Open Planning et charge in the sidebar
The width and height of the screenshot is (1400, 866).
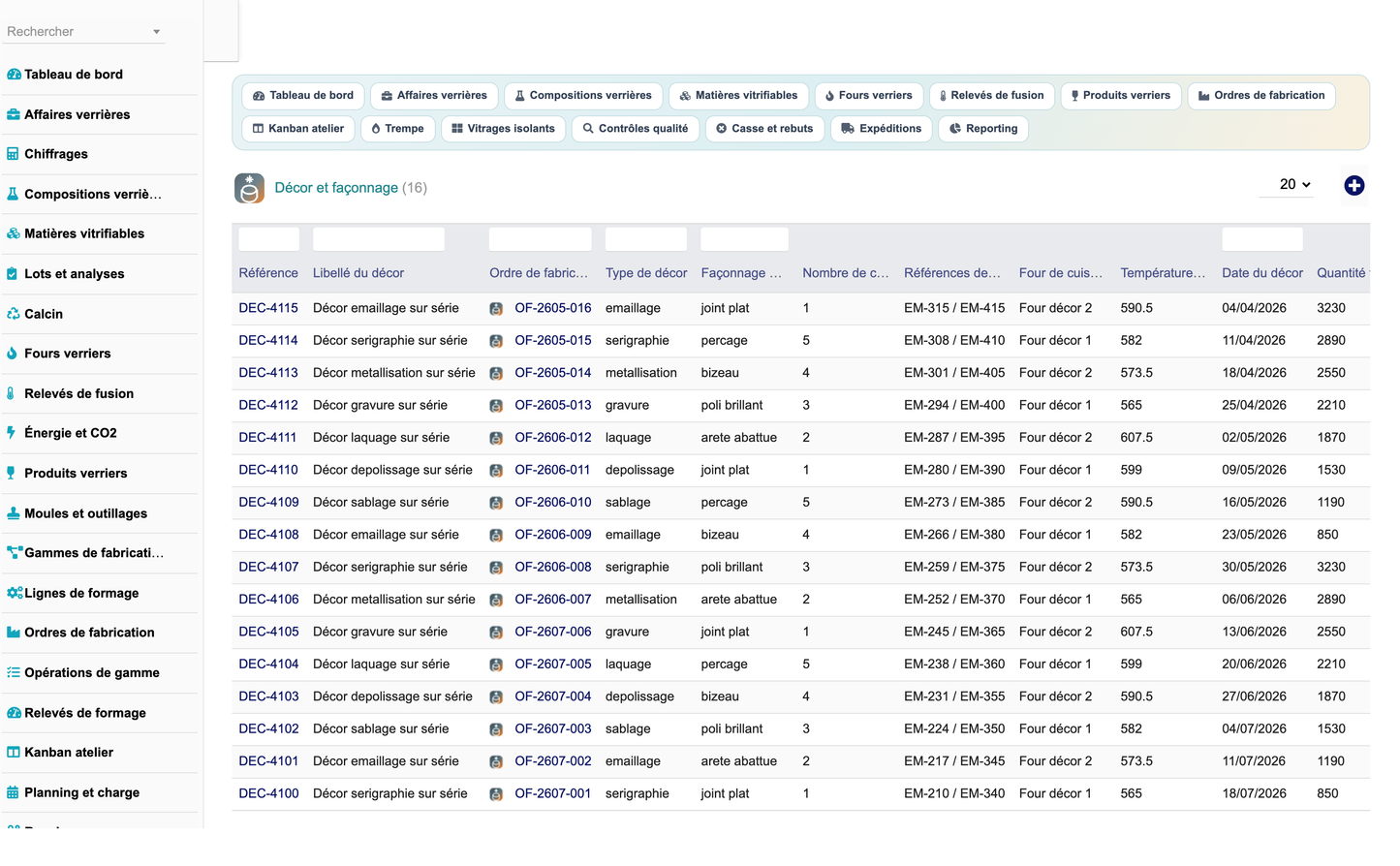pyautogui.click(x=81, y=792)
